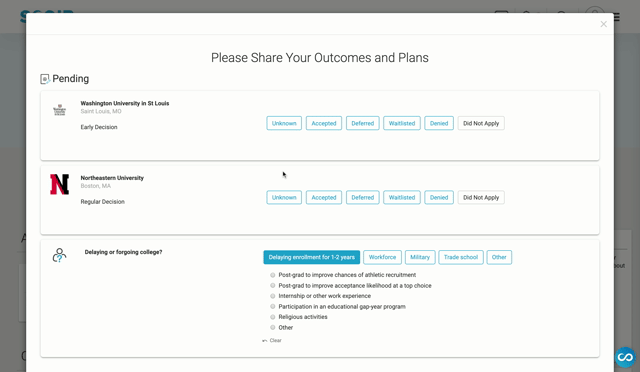Viewport: 640px width, 372px height.
Task: Click the Saint Louis, MO location text
Action: click(x=101, y=111)
